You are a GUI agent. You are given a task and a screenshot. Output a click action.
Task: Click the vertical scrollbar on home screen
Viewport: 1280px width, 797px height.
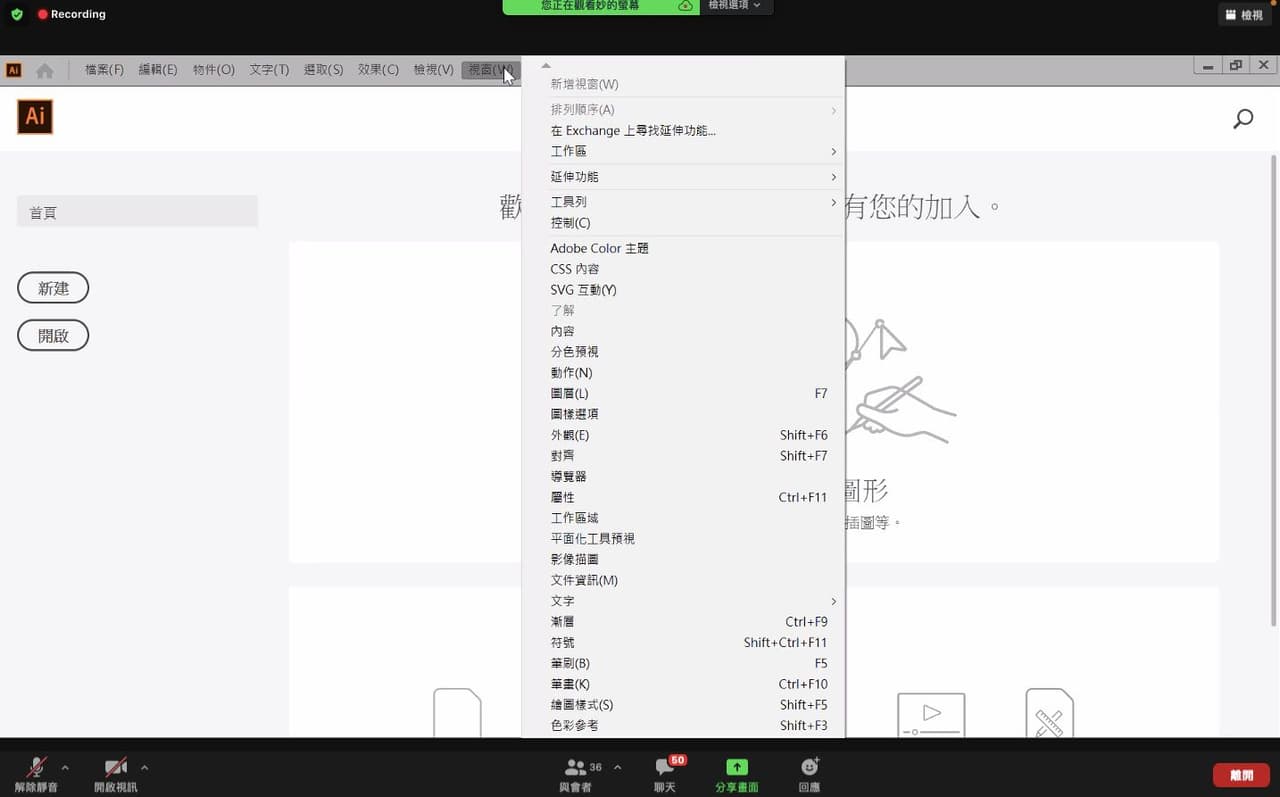pos(1273,390)
